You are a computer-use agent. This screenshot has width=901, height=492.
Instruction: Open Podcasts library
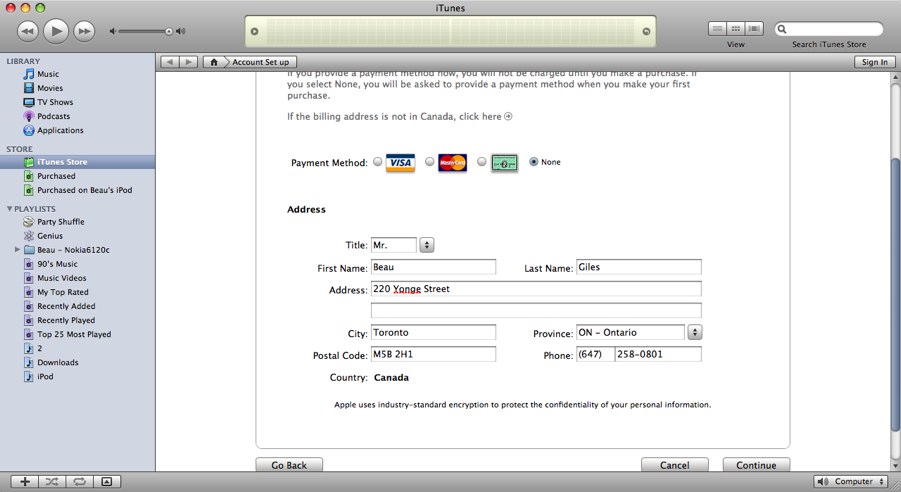pyautogui.click(x=53, y=116)
